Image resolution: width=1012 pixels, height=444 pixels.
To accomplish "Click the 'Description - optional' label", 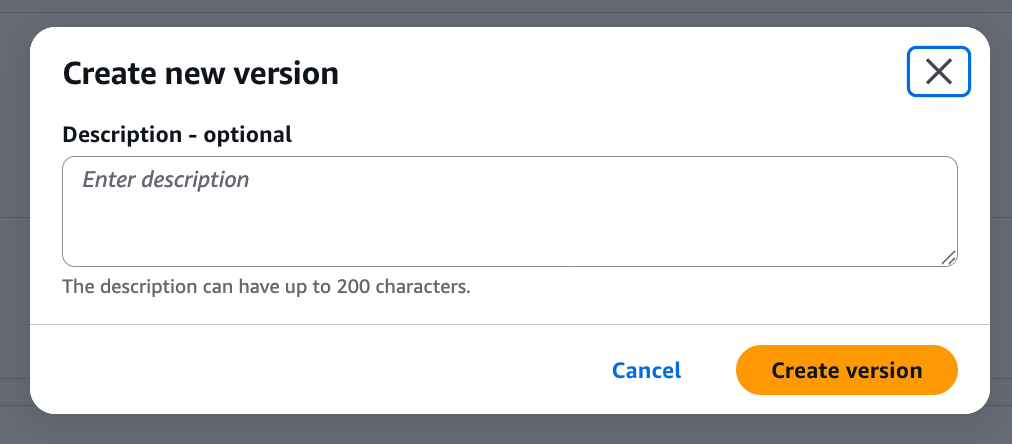I will 177,134.
